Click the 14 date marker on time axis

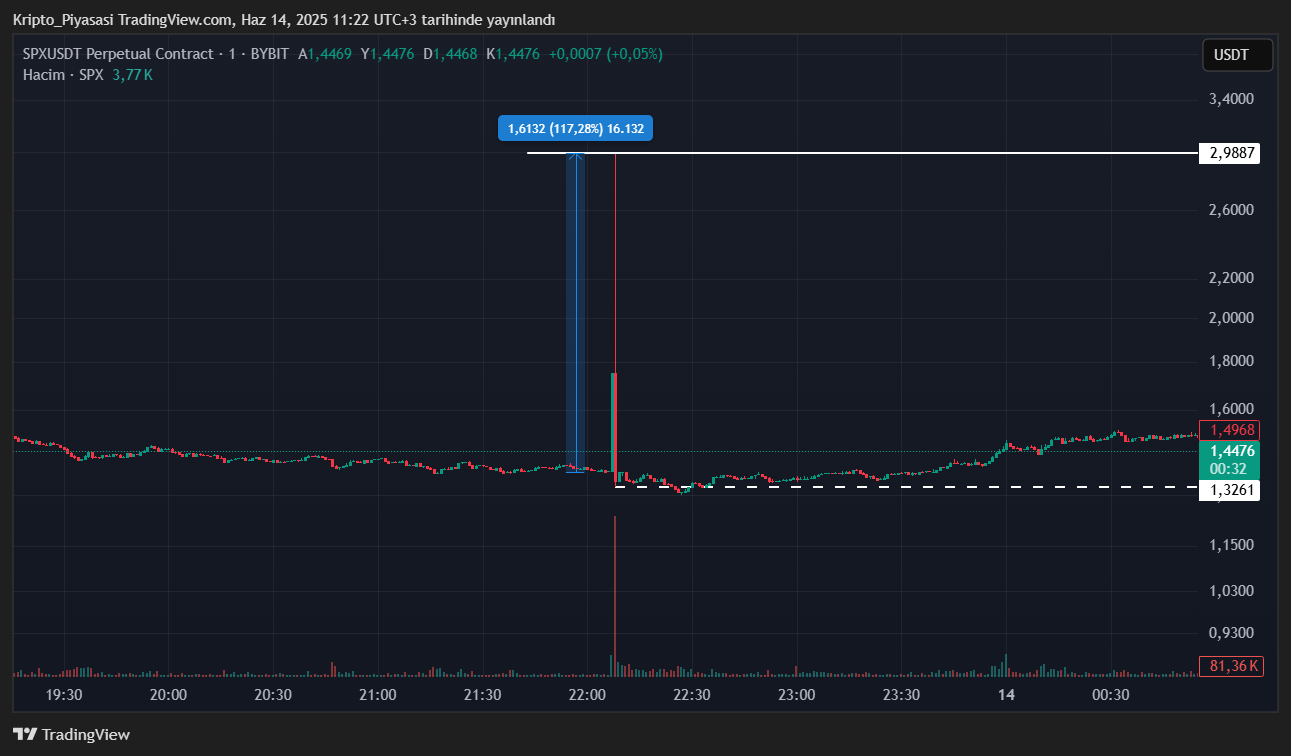1006,695
